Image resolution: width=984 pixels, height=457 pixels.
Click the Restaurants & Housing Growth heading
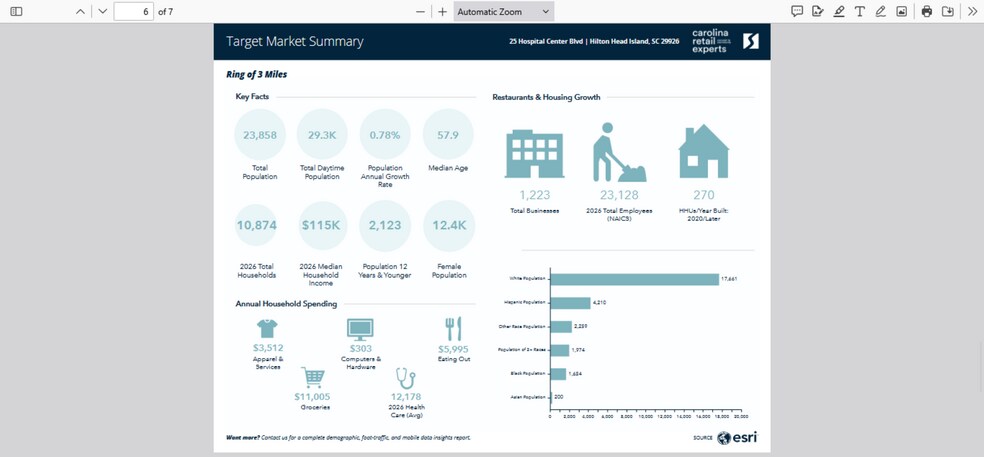(546, 97)
